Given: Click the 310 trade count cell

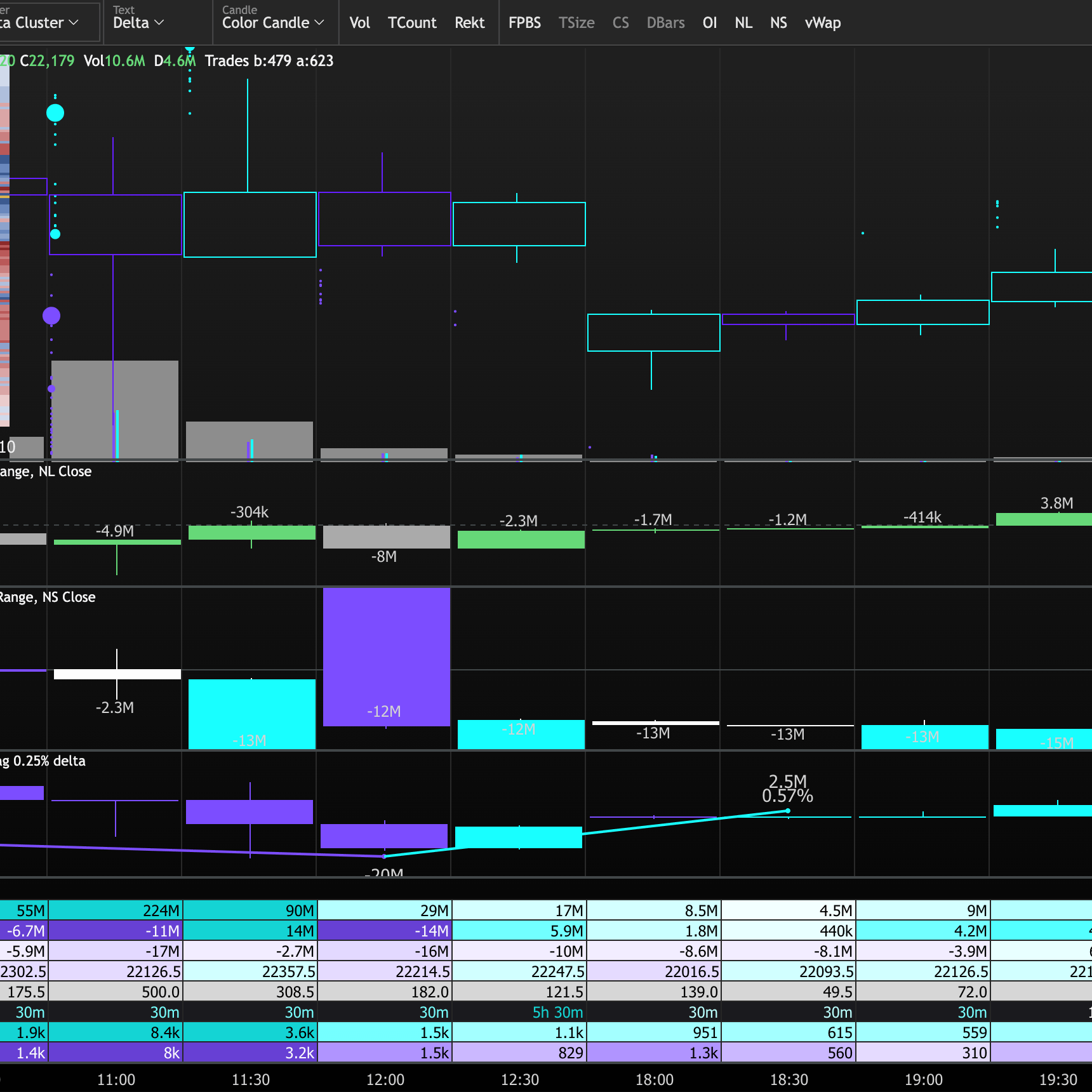Looking at the screenshot, I should [x=922, y=1053].
